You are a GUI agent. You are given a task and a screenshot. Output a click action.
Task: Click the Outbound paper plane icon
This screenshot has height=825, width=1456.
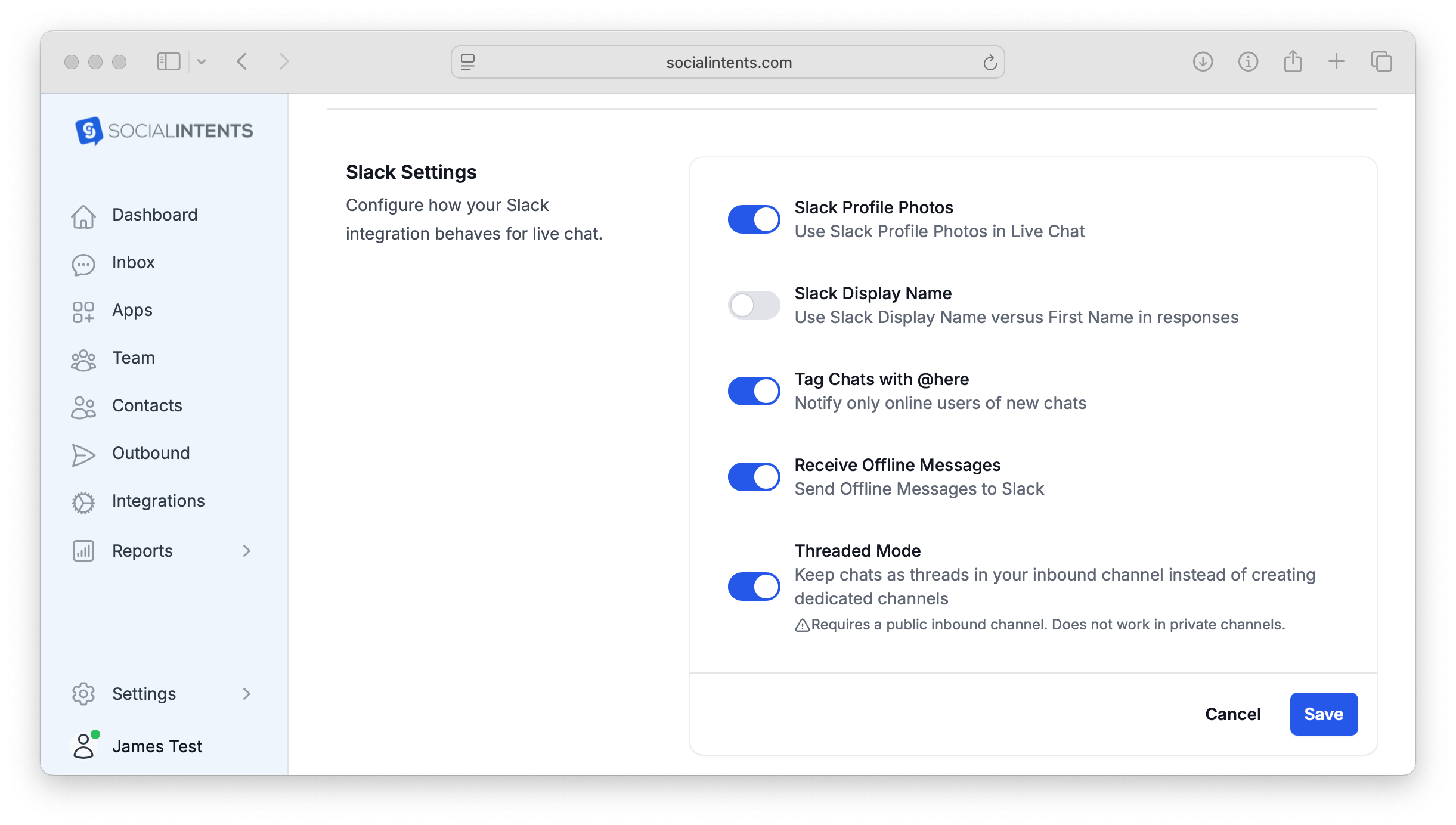[x=83, y=455]
